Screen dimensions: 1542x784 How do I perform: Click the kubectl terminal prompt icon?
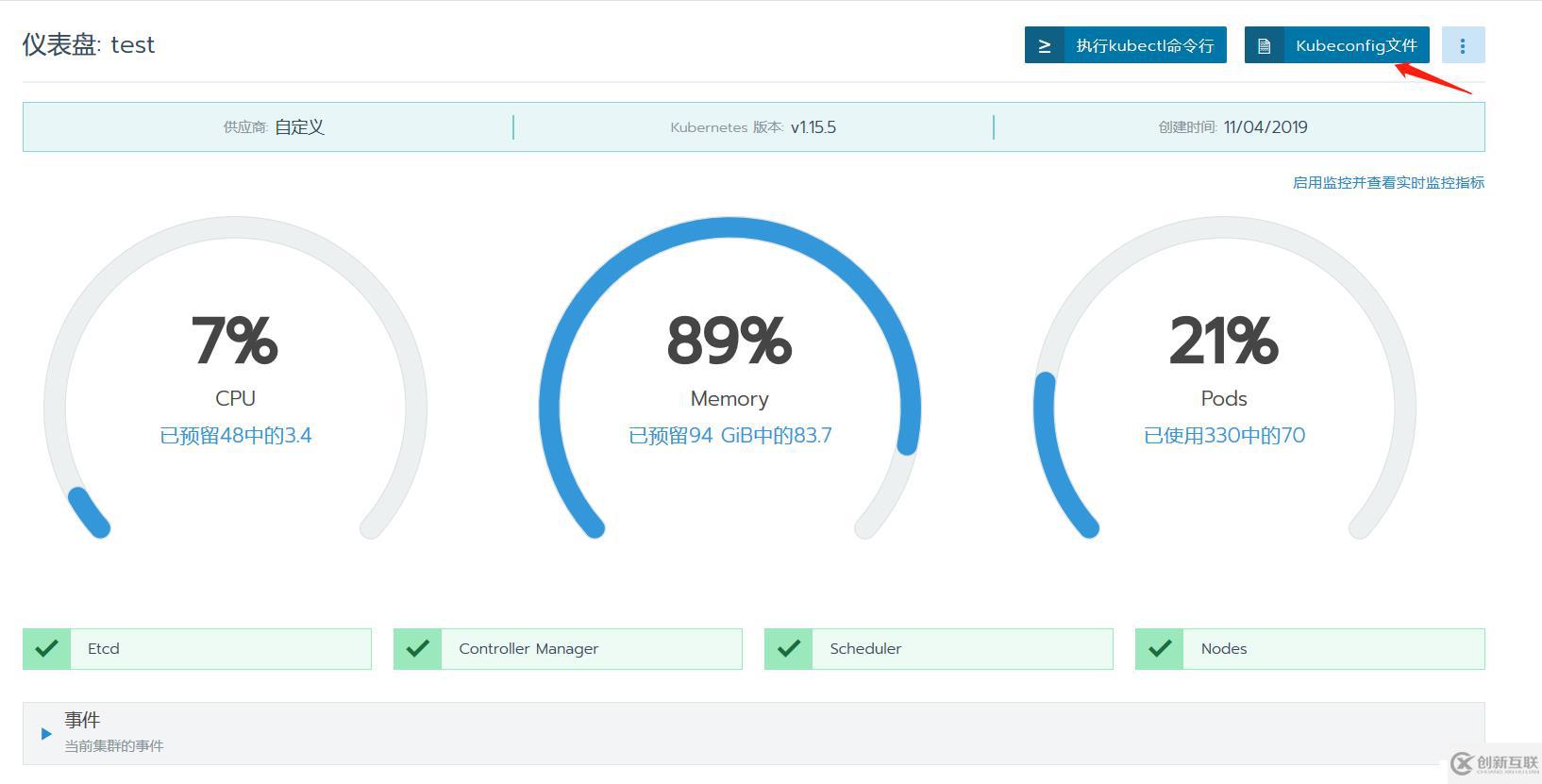(x=1045, y=45)
